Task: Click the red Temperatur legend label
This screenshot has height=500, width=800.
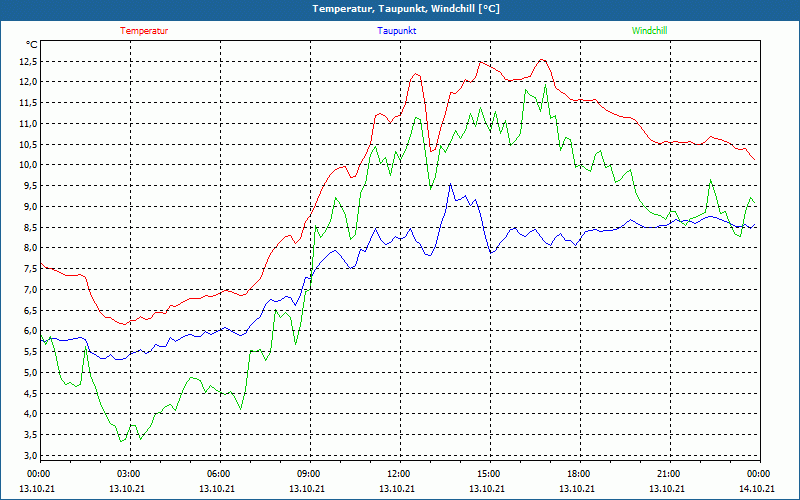Action: point(144,31)
